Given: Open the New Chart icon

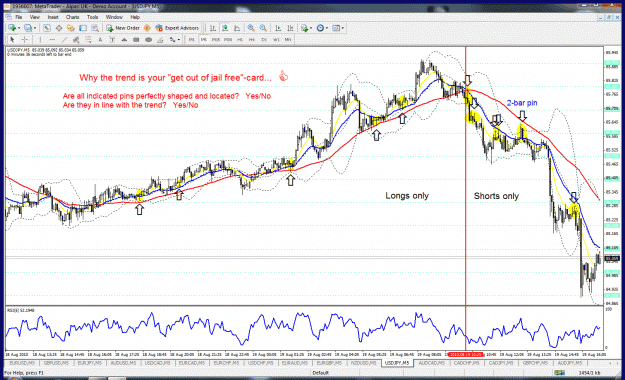Looking at the screenshot, I should [11, 28].
